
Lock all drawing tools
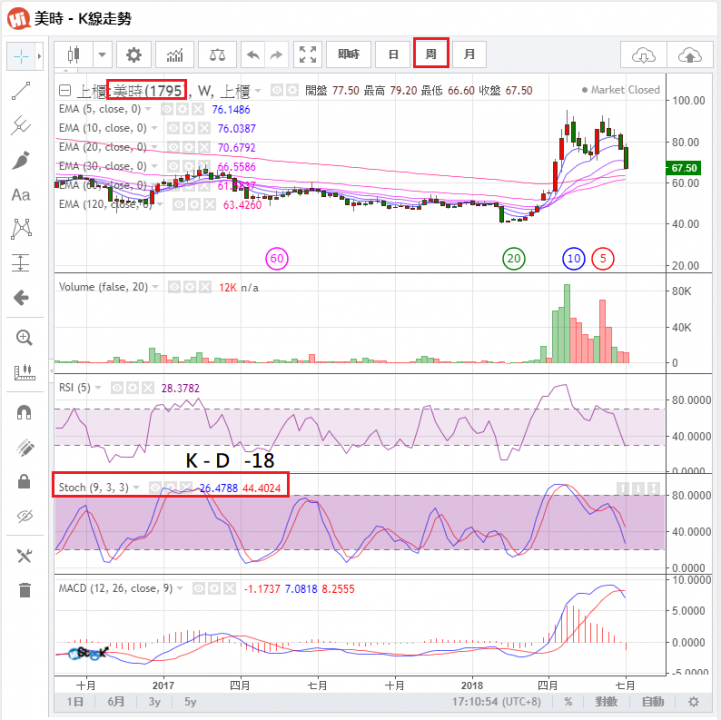click(x=24, y=481)
